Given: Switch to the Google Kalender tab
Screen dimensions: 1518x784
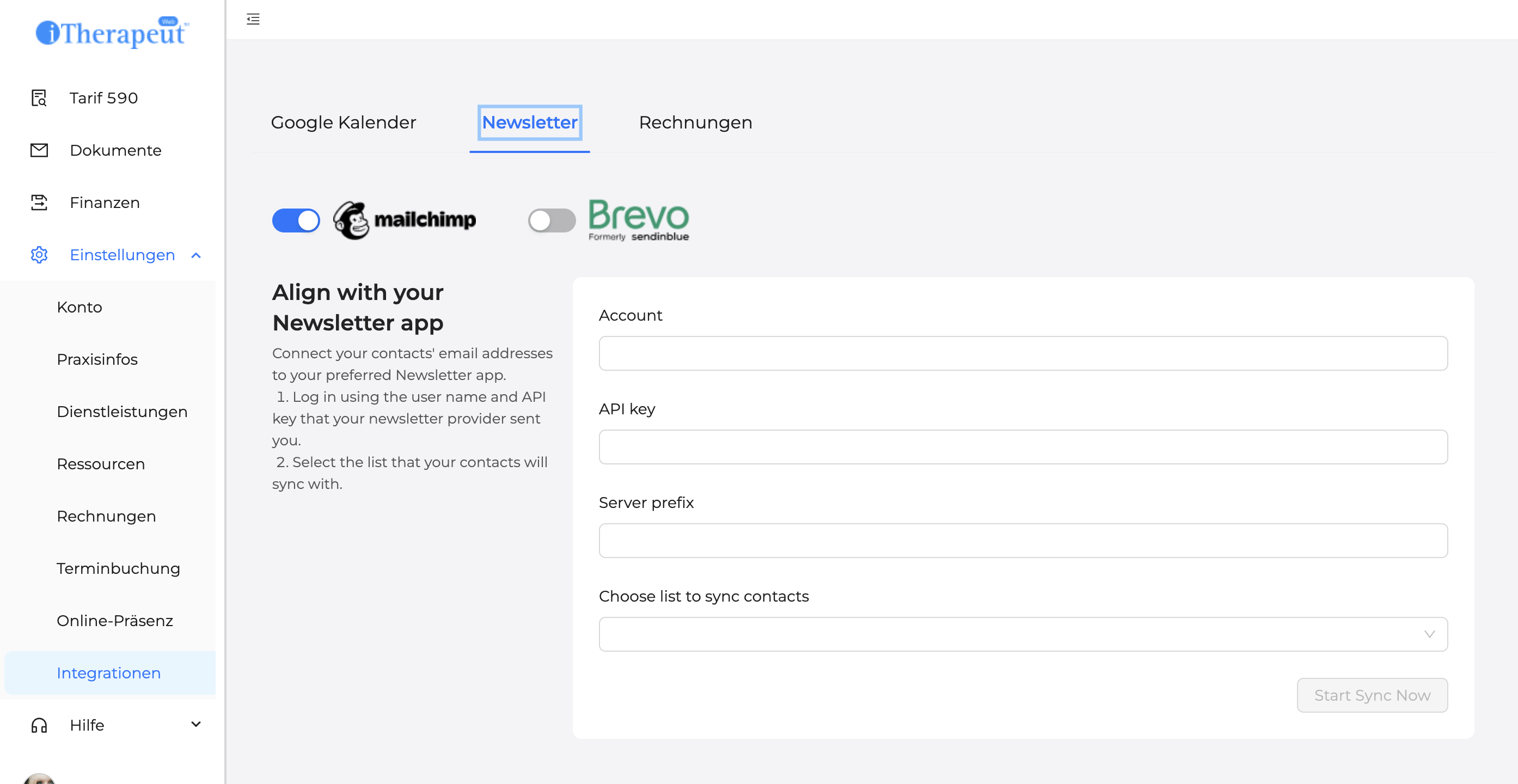Looking at the screenshot, I should click(x=344, y=122).
